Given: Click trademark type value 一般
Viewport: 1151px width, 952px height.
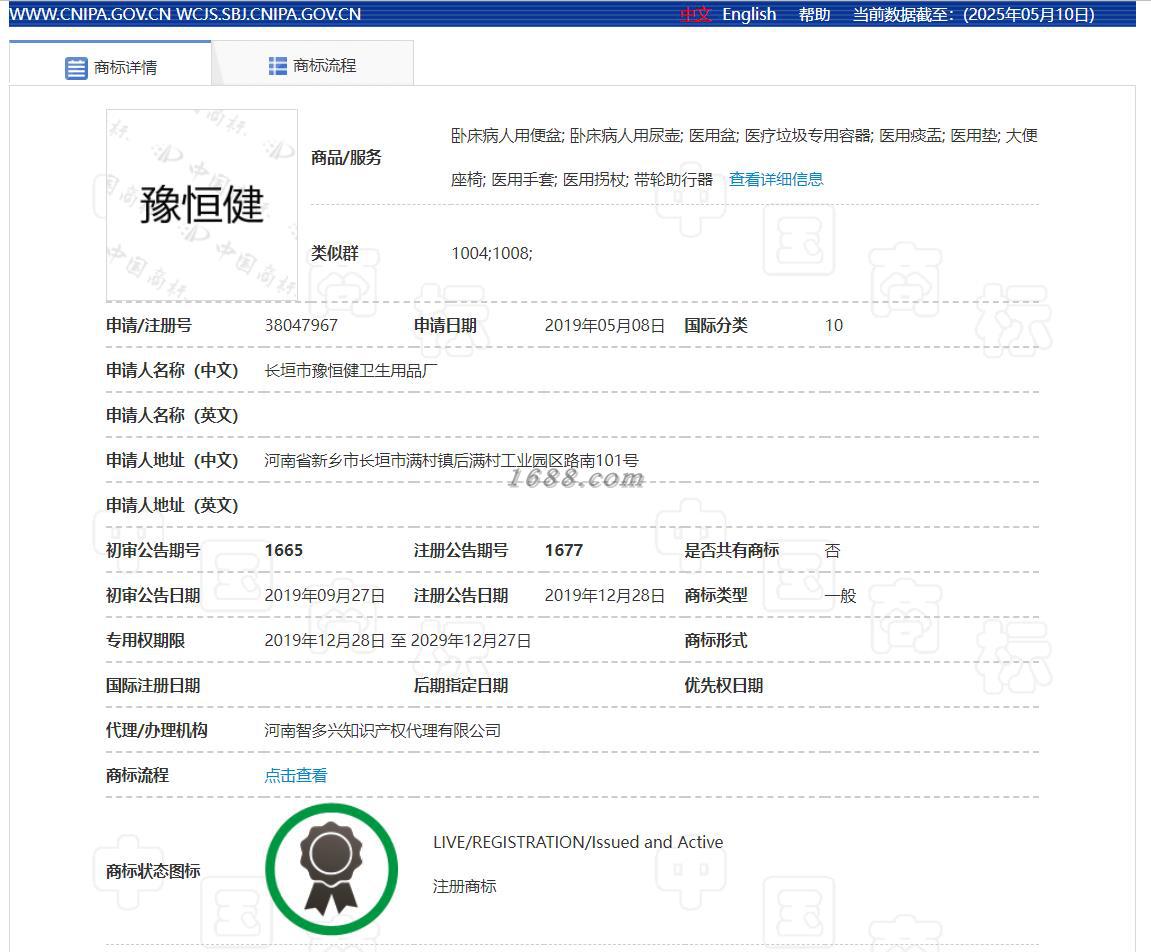Looking at the screenshot, I should tap(840, 595).
